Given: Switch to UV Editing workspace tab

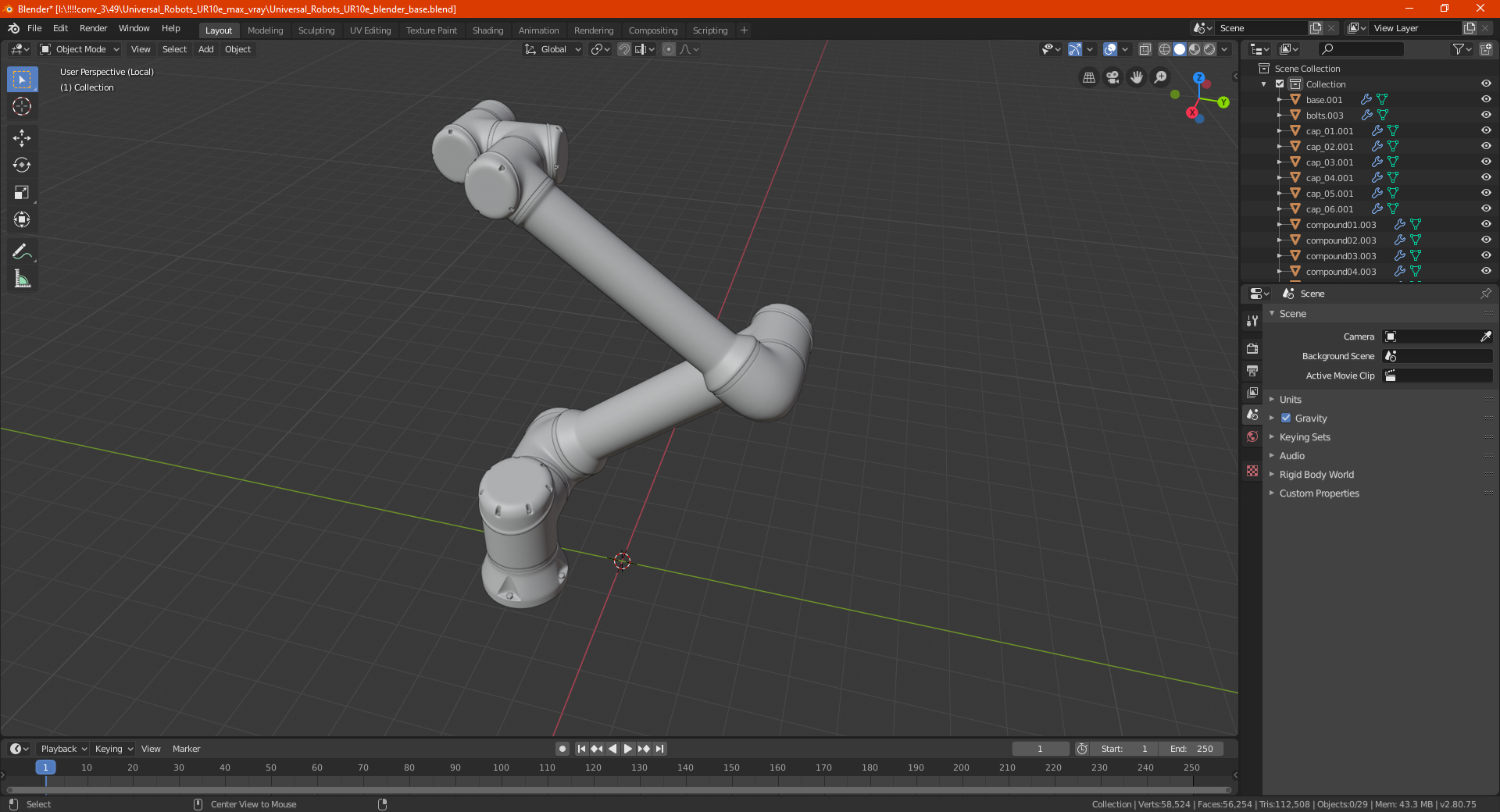Looking at the screenshot, I should (370, 30).
